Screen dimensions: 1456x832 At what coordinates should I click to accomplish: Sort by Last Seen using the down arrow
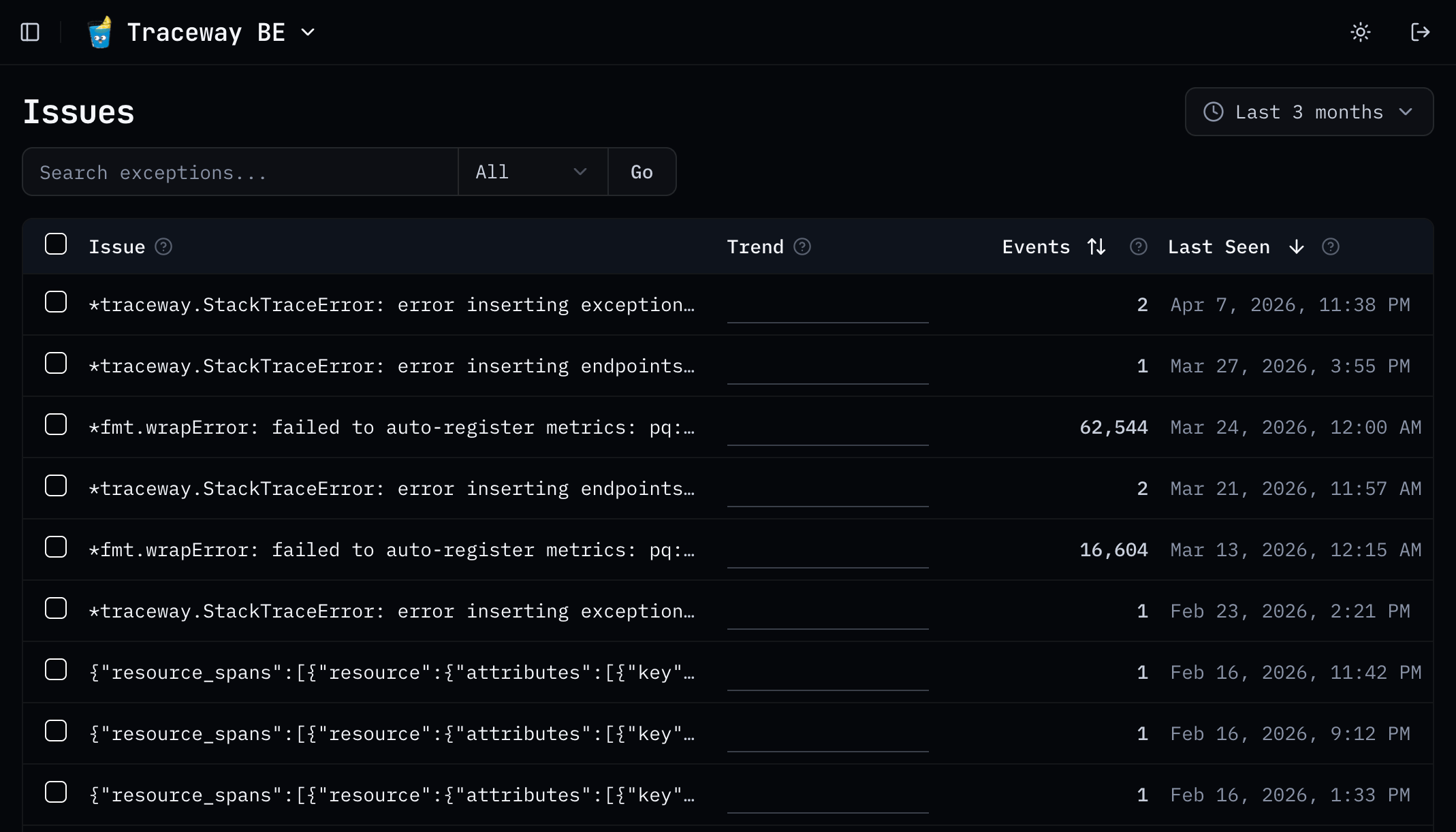[1297, 246]
